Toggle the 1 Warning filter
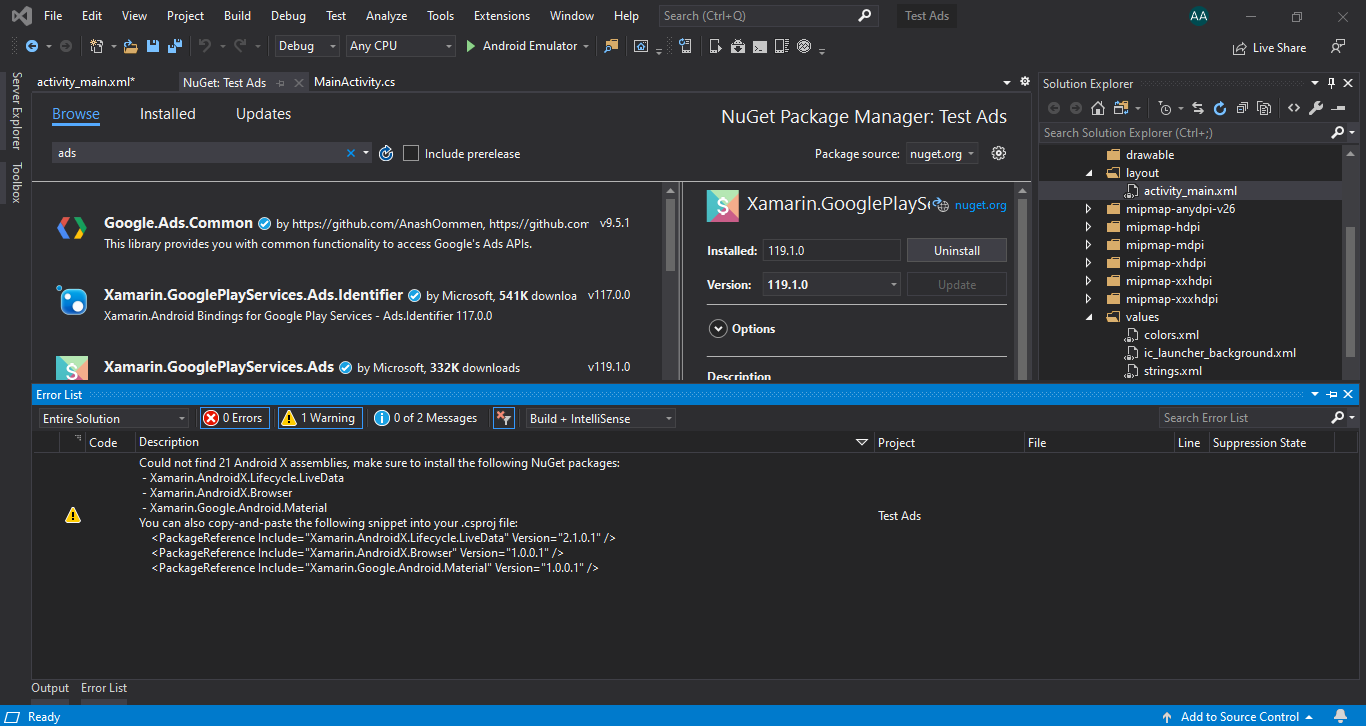Viewport: 1366px width, 726px height. click(x=319, y=418)
